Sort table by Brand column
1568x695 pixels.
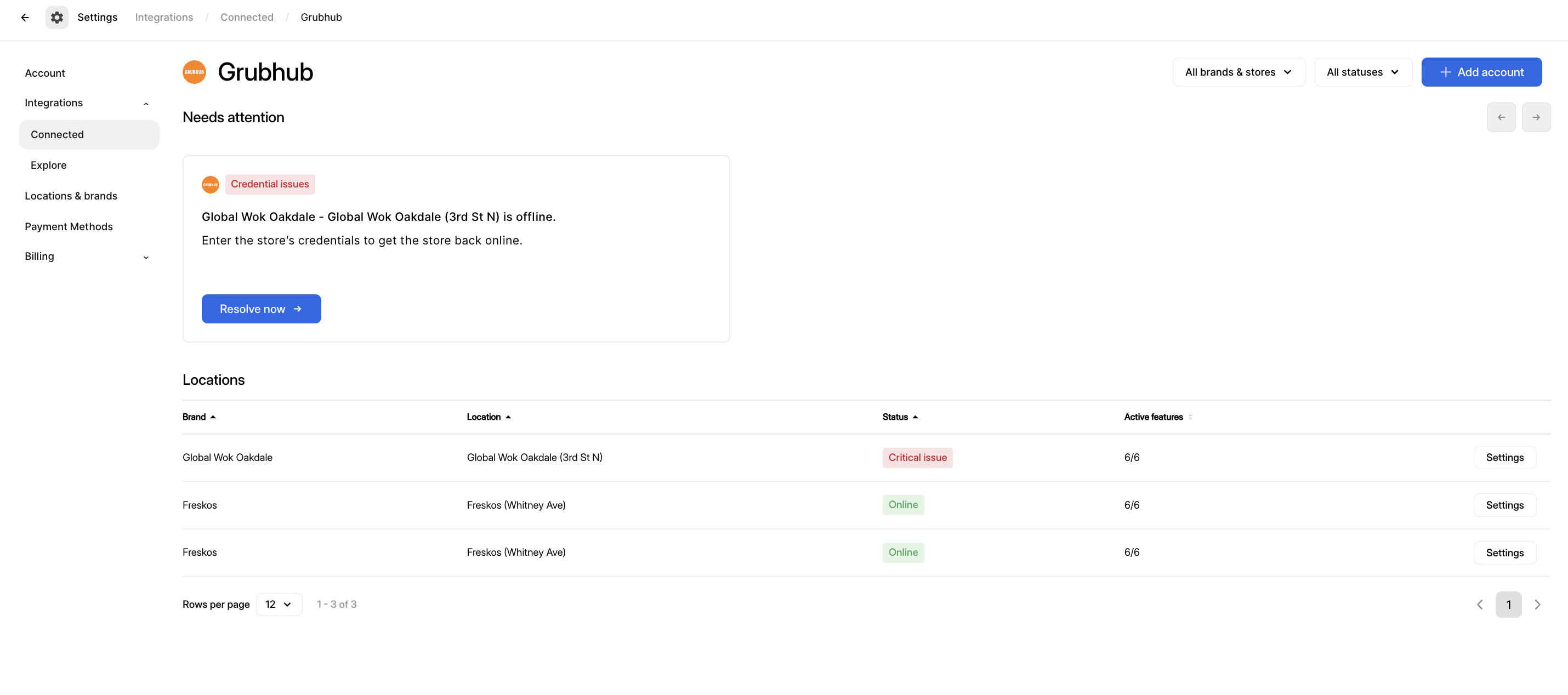point(199,417)
